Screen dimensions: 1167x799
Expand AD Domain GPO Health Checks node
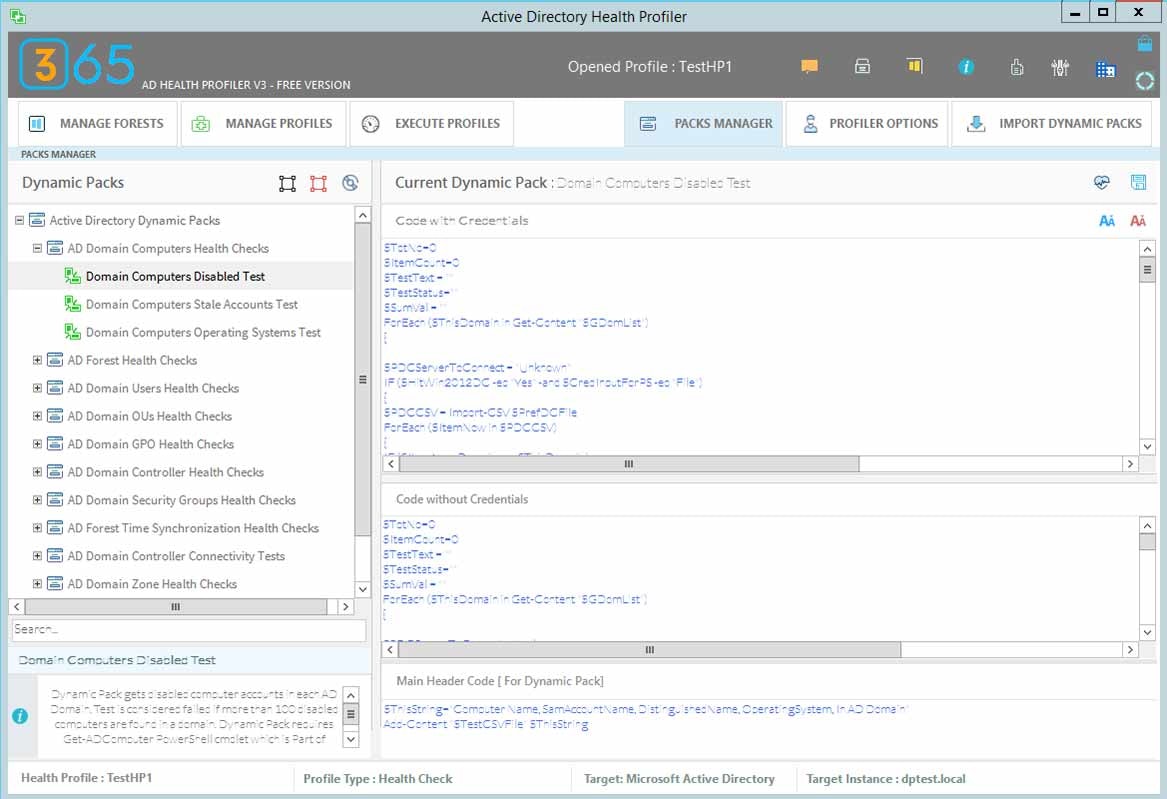click(37, 444)
